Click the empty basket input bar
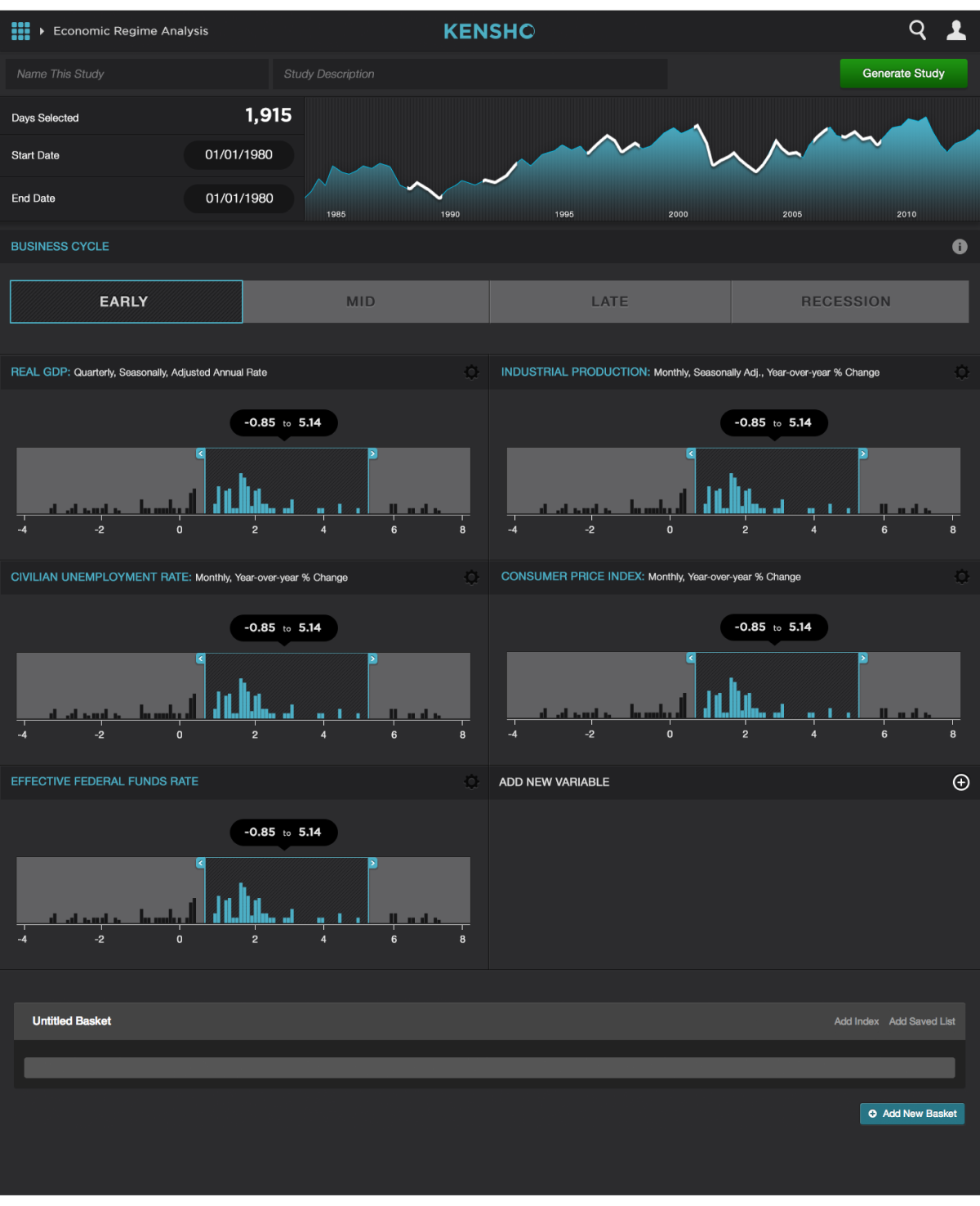The height and width of the screenshot is (1206, 980). (489, 1068)
